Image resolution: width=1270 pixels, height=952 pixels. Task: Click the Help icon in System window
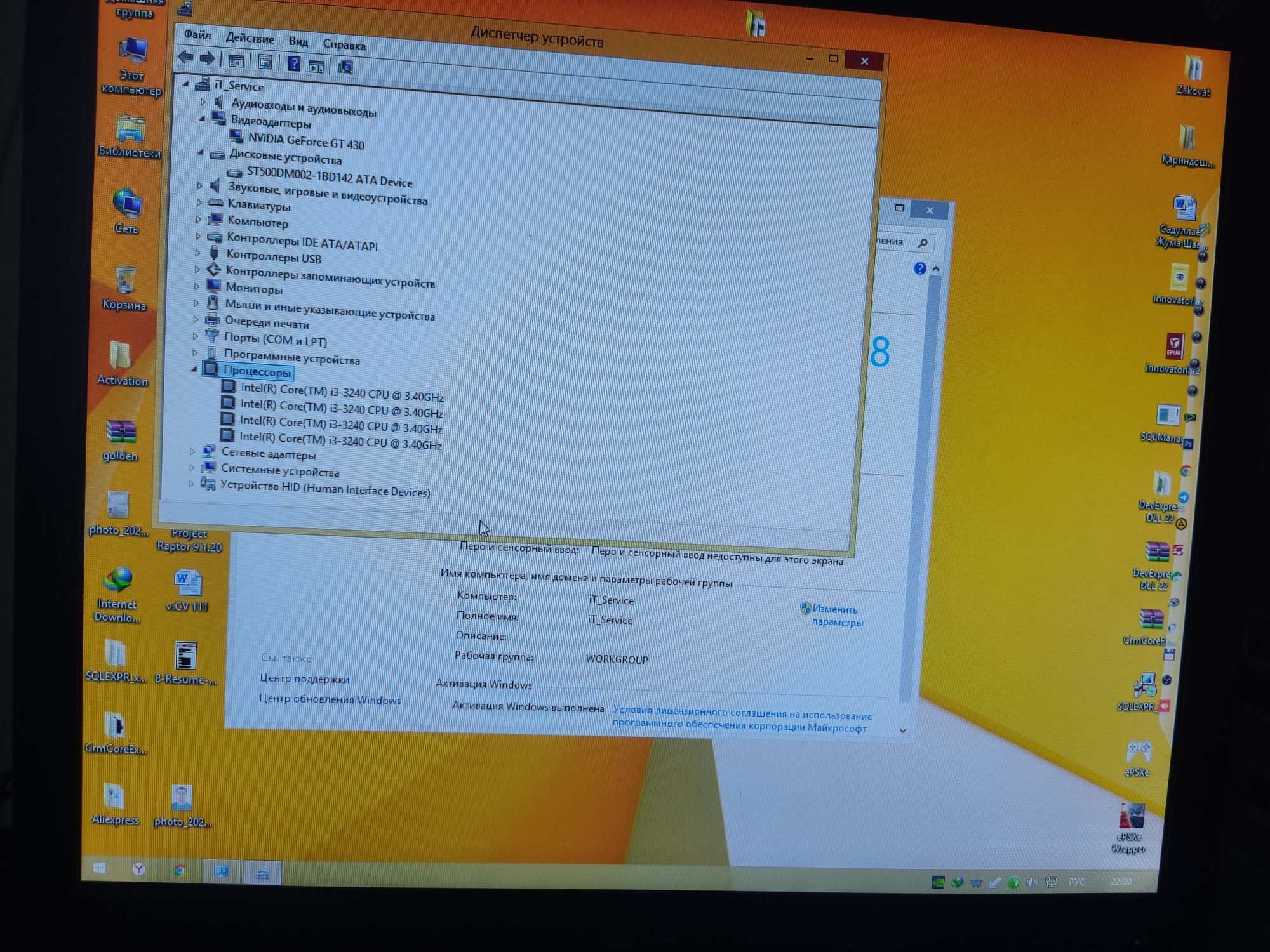(x=919, y=268)
